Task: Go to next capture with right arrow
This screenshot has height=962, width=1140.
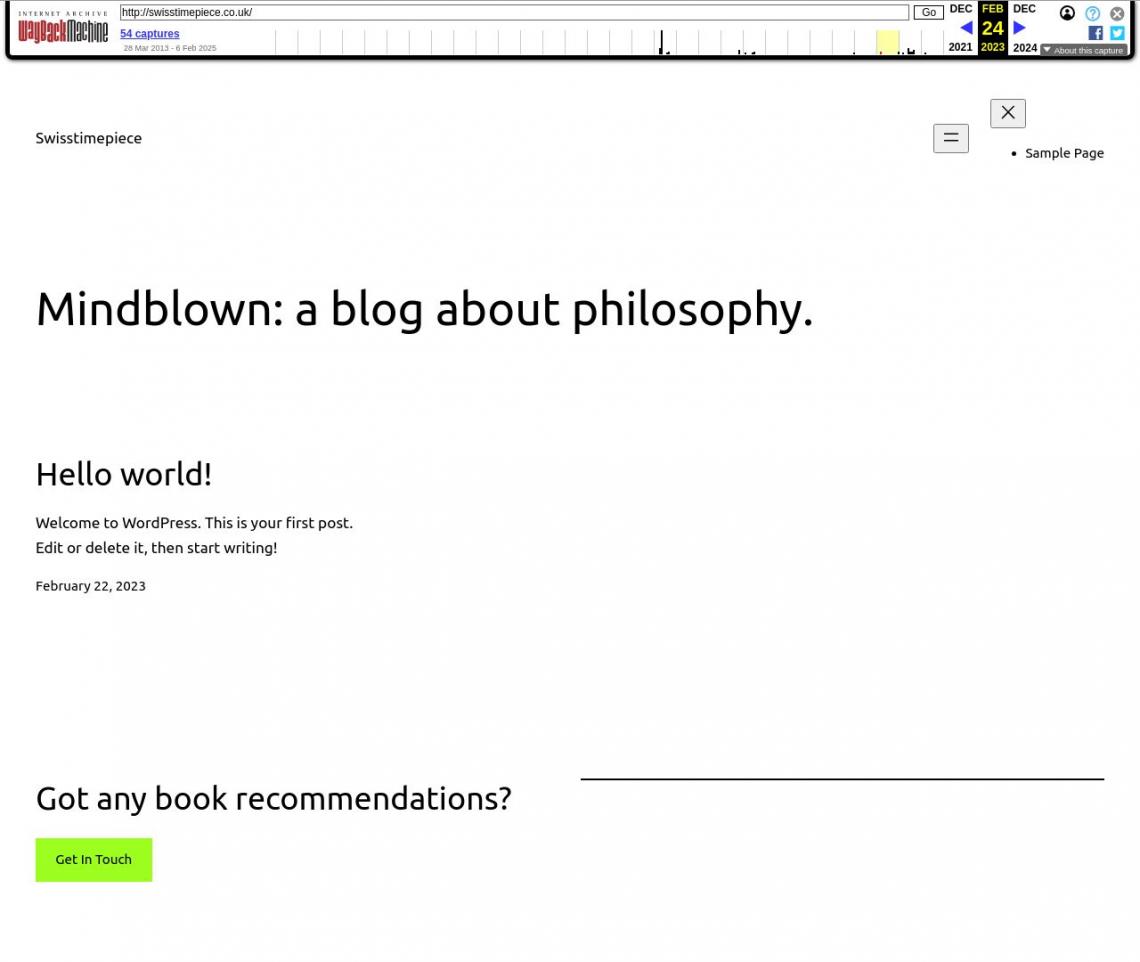Action: pos(1019,28)
